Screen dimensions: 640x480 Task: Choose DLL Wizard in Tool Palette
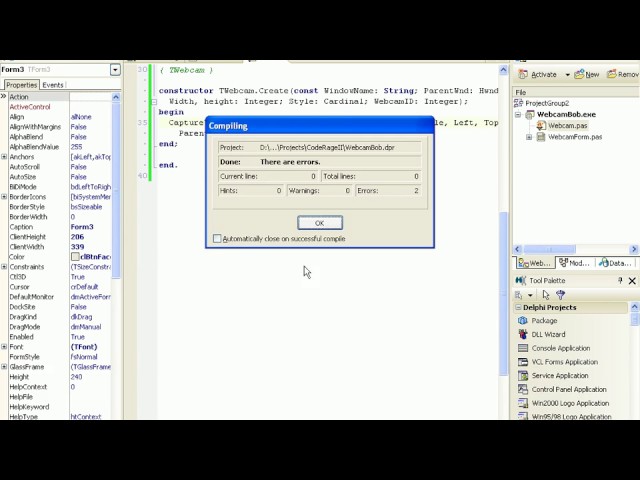coord(548,334)
